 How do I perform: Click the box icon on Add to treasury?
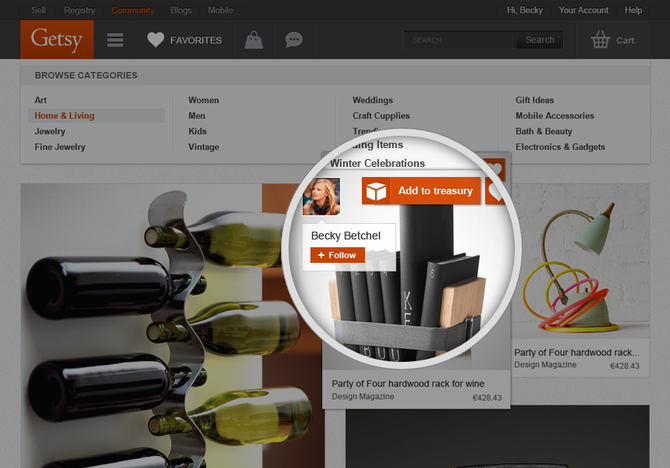(x=376, y=191)
